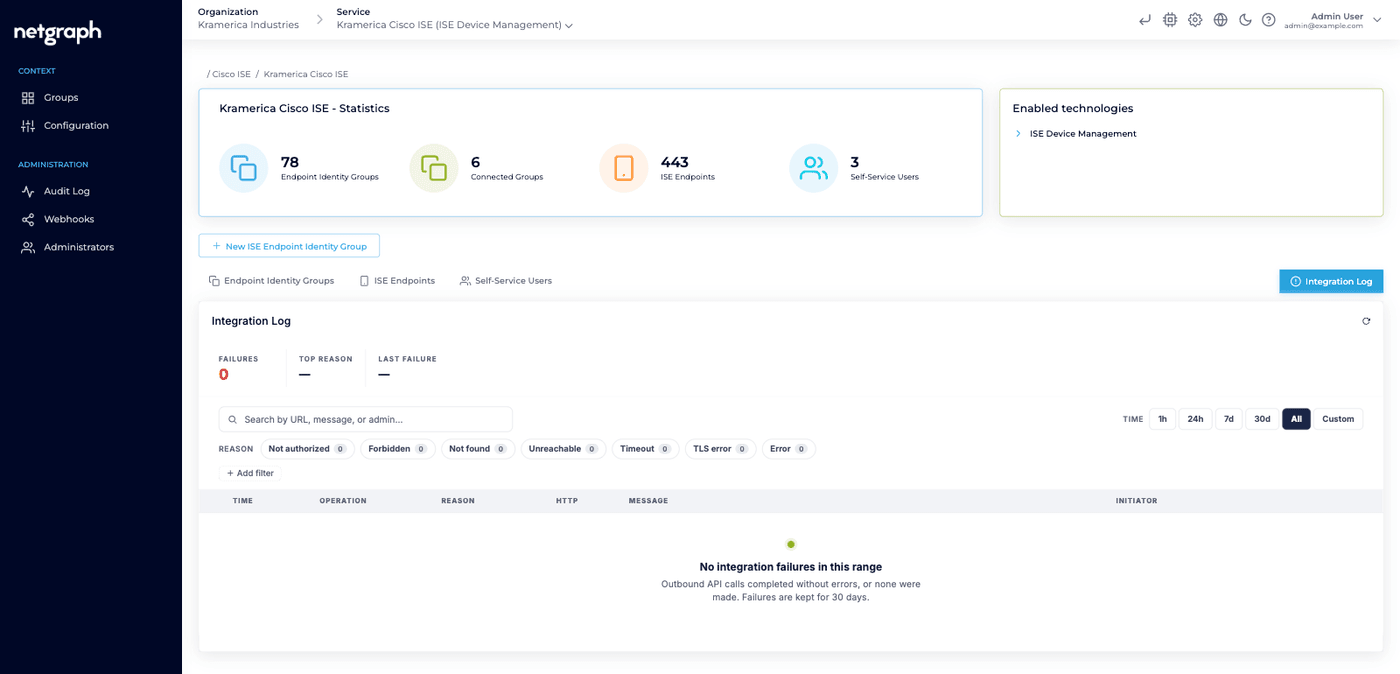Image resolution: width=1400 pixels, height=674 pixels.
Task: Toggle the Error reason filter
Action: [x=788, y=449]
